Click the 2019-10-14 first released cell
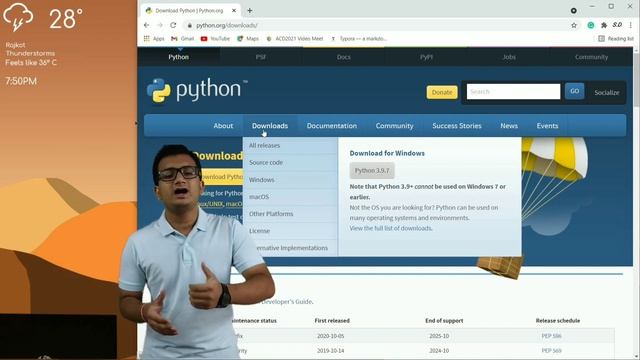 [331, 351]
